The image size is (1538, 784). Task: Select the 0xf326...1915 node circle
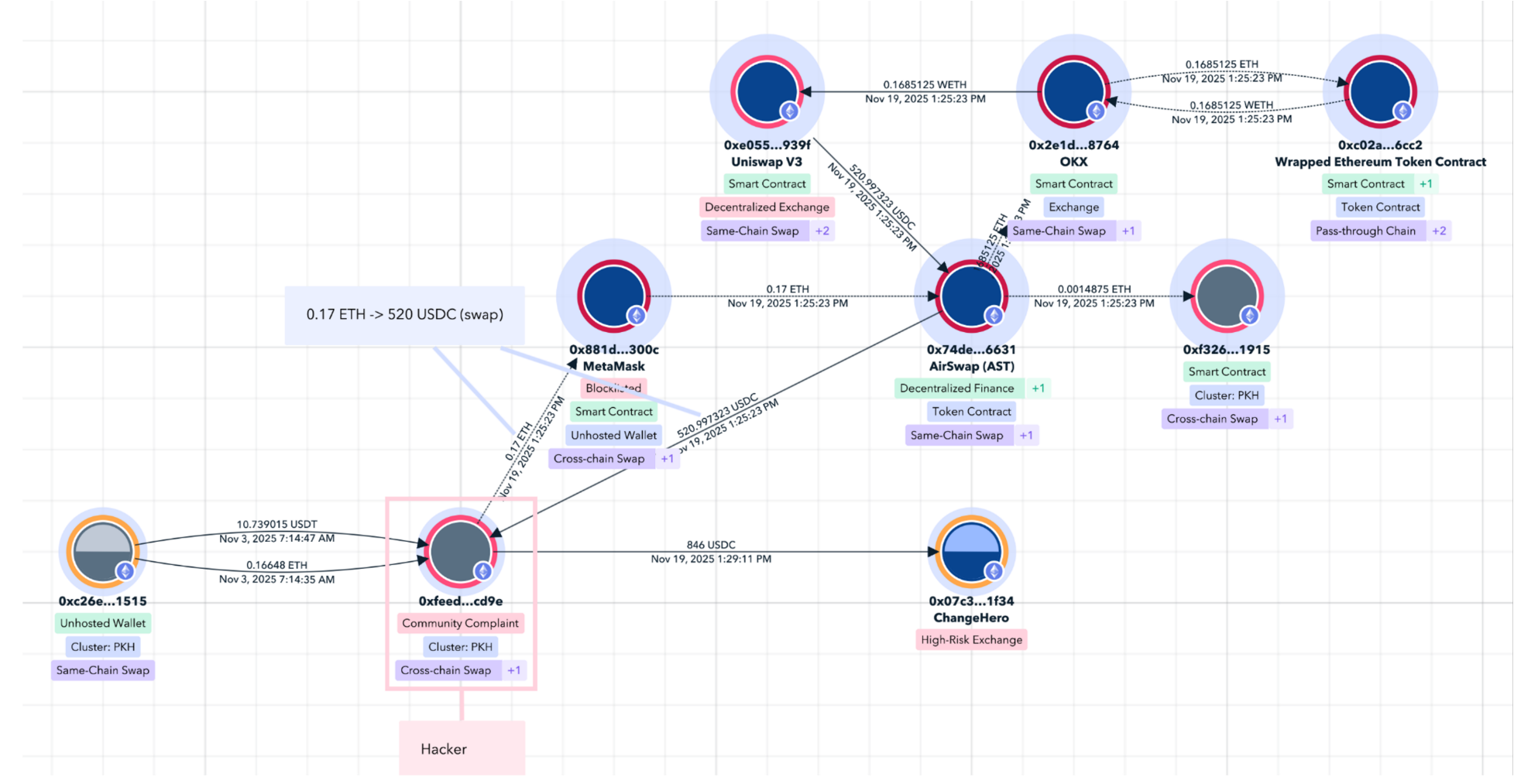[1227, 296]
